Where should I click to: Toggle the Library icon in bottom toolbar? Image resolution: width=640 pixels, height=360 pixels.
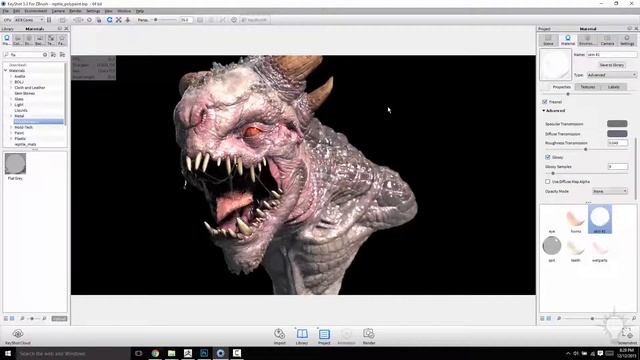(302, 334)
